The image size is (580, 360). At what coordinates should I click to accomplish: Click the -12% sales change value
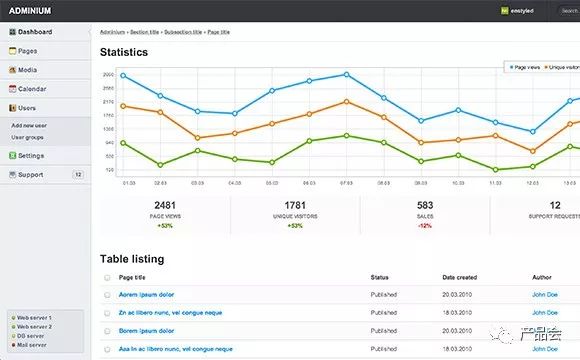click(x=425, y=226)
